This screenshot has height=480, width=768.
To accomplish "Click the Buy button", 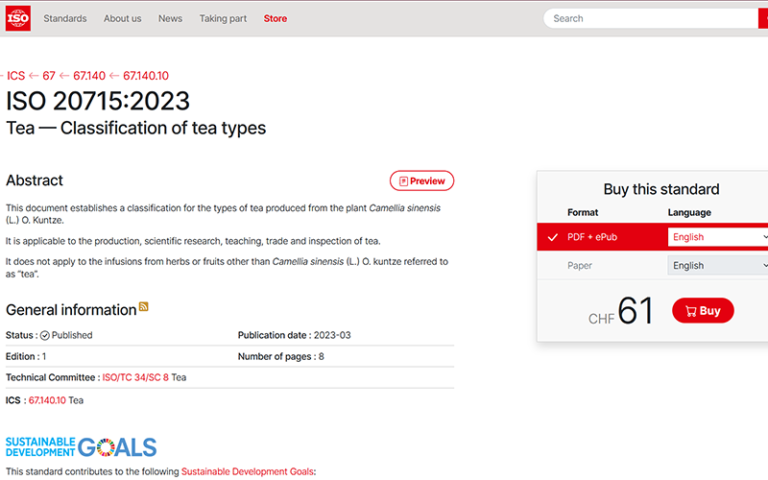I will [x=703, y=311].
